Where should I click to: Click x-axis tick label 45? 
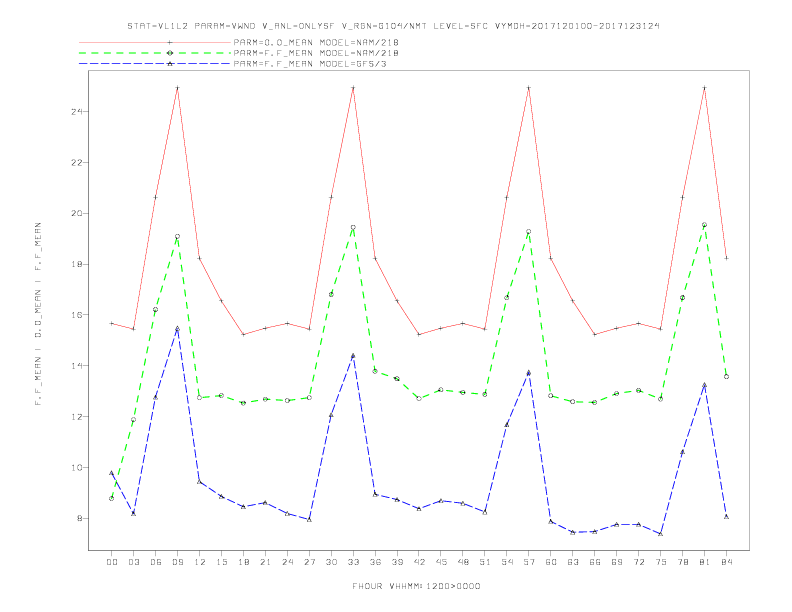pos(441,562)
